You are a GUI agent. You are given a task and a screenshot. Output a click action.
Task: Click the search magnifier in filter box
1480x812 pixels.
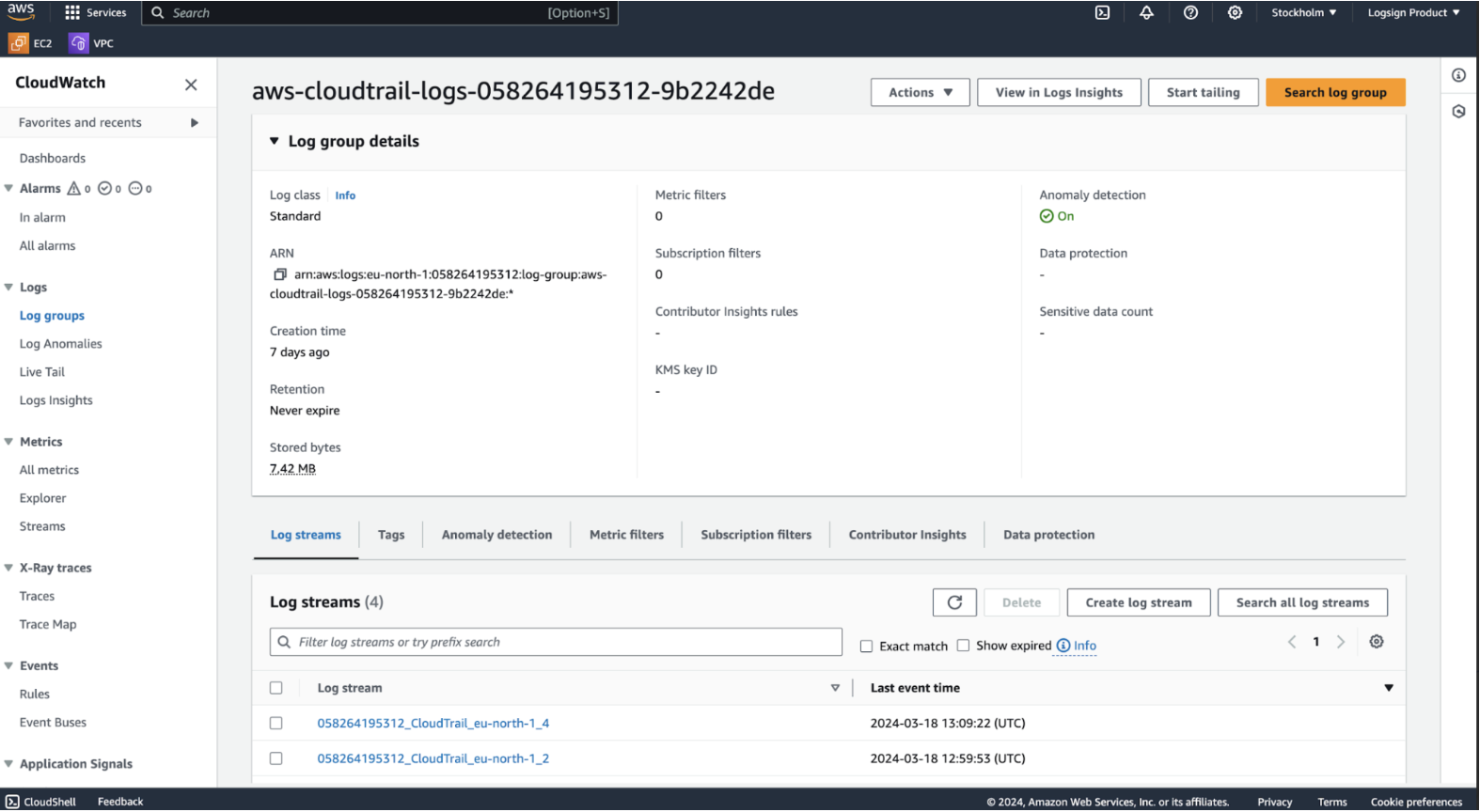click(x=284, y=643)
